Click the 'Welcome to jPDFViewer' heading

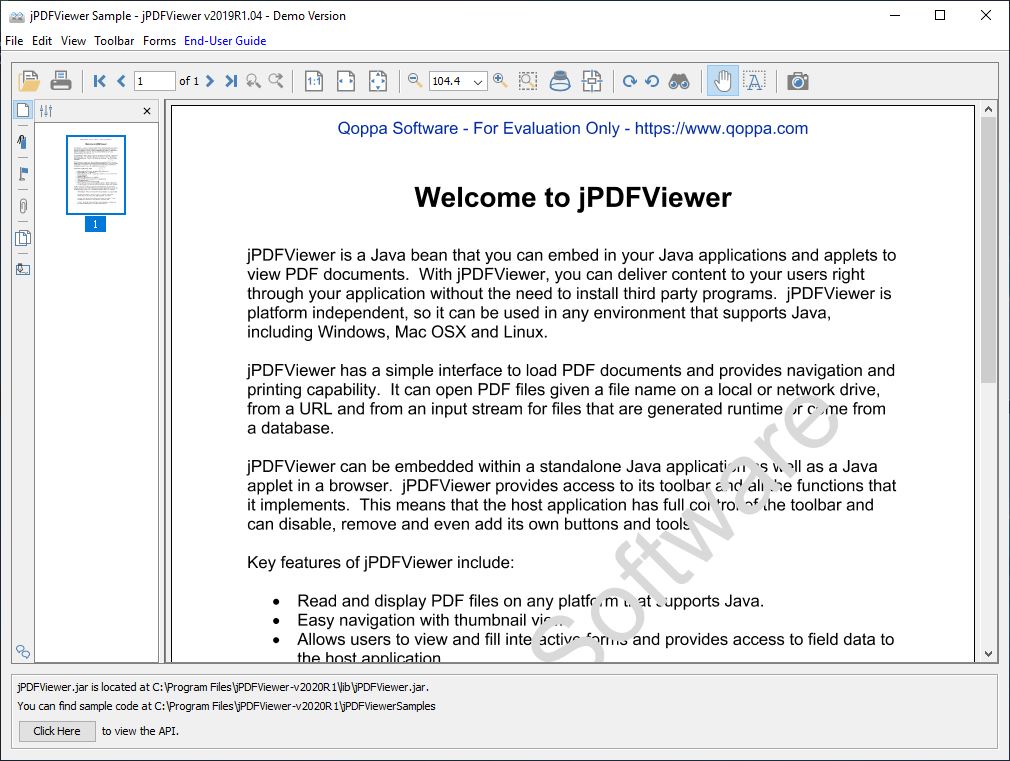click(573, 197)
